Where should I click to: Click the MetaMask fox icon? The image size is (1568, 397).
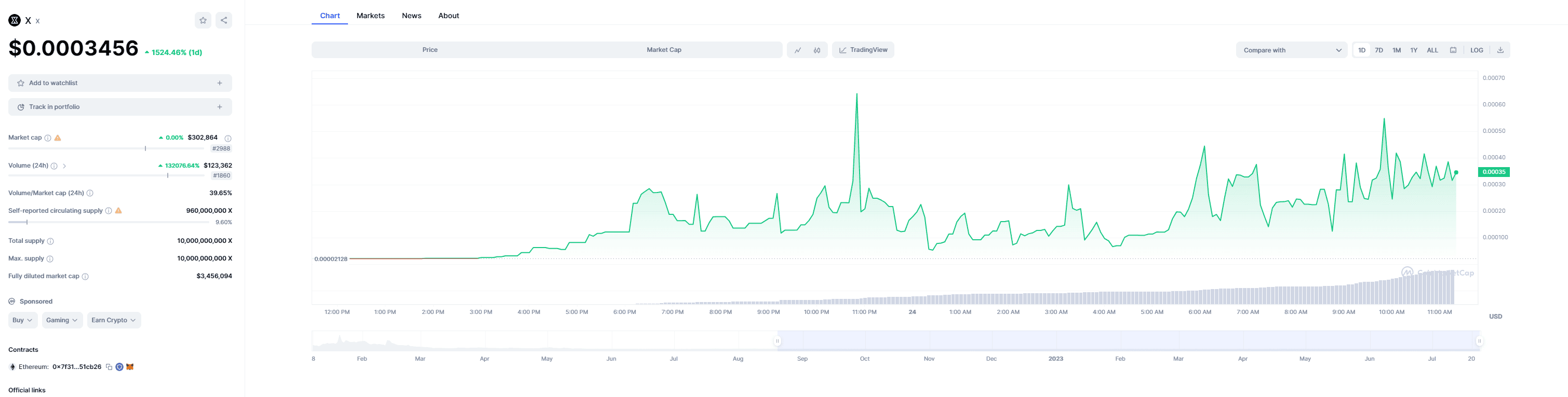[x=130, y=366]
